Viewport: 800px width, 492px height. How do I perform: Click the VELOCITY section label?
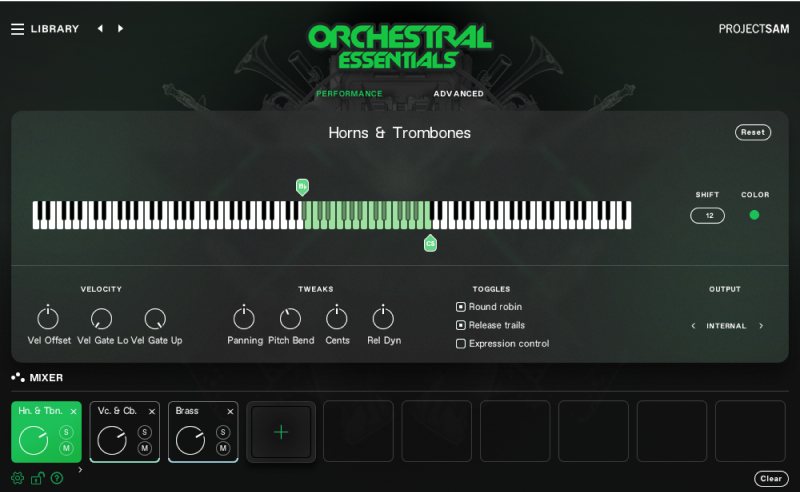[x=101, y=289]
